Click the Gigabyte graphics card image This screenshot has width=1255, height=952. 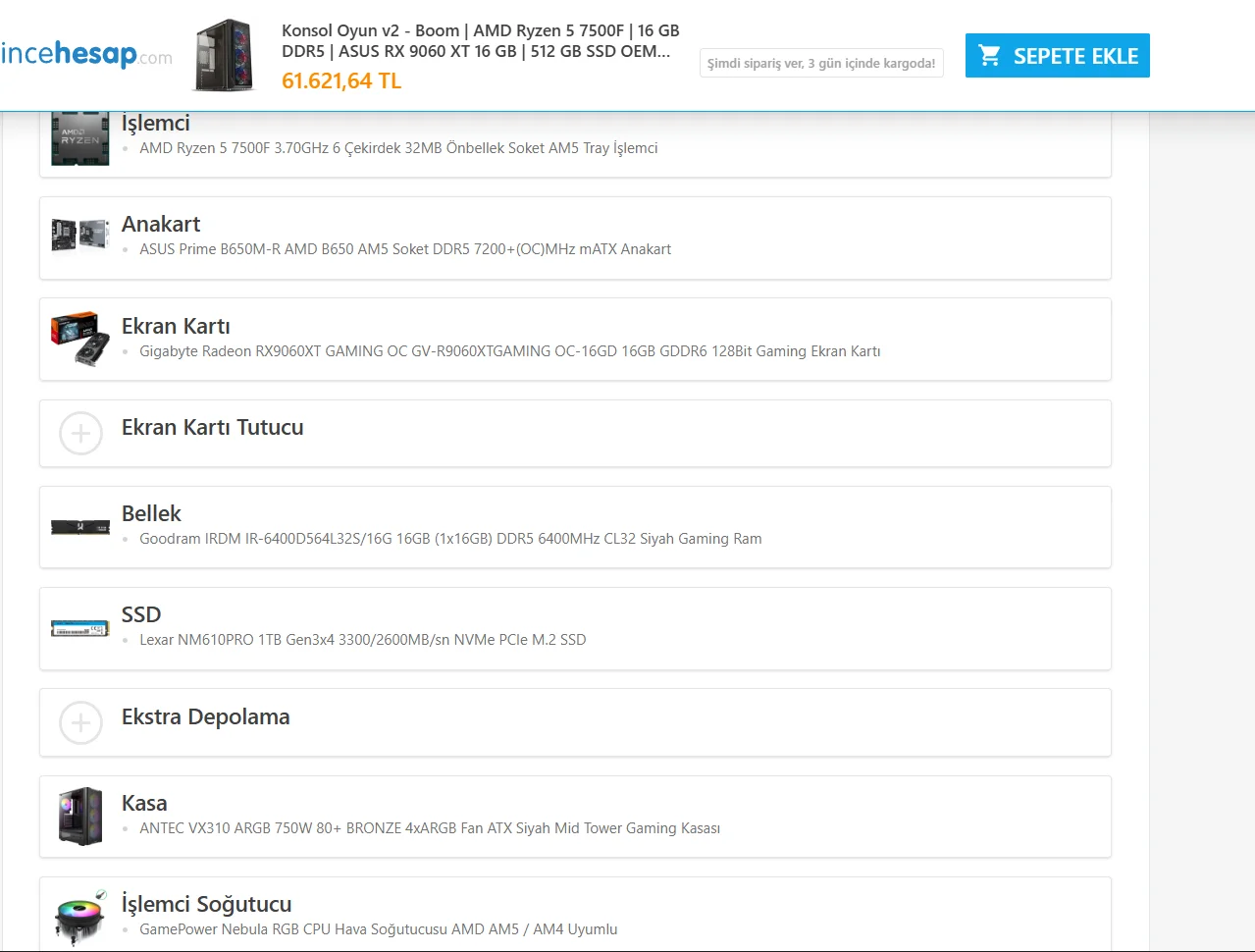[80, 339]
